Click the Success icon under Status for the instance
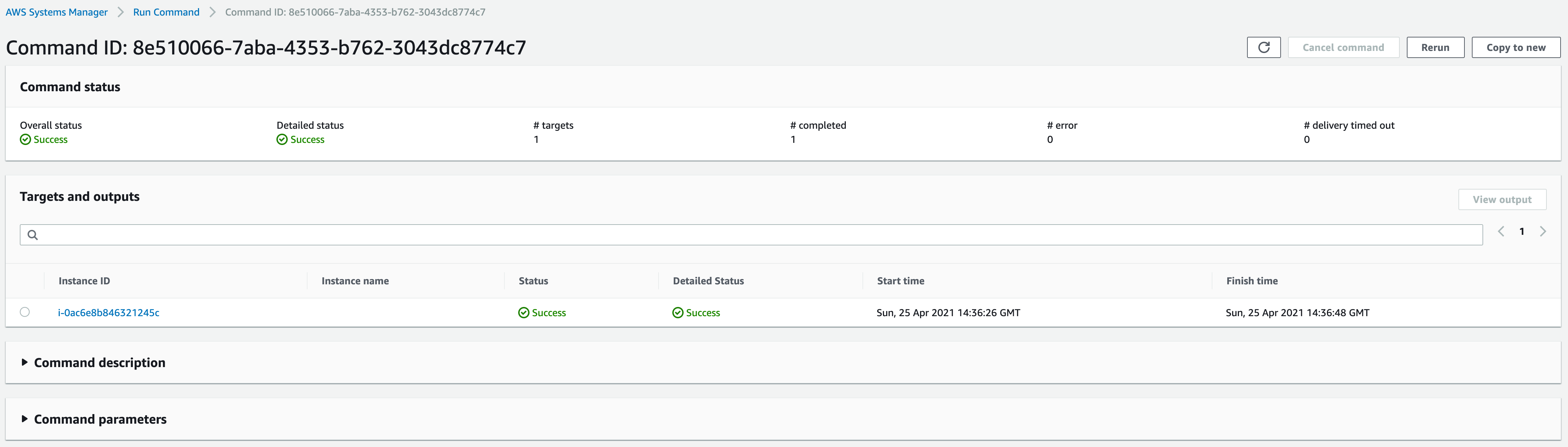This screenshot has height=447, width=1568. tap(523, 312)
